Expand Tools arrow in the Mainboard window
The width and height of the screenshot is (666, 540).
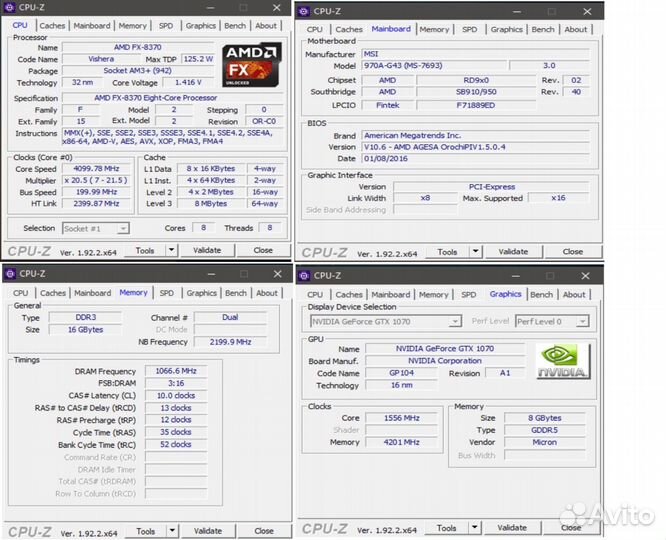[x=475, y=252]
